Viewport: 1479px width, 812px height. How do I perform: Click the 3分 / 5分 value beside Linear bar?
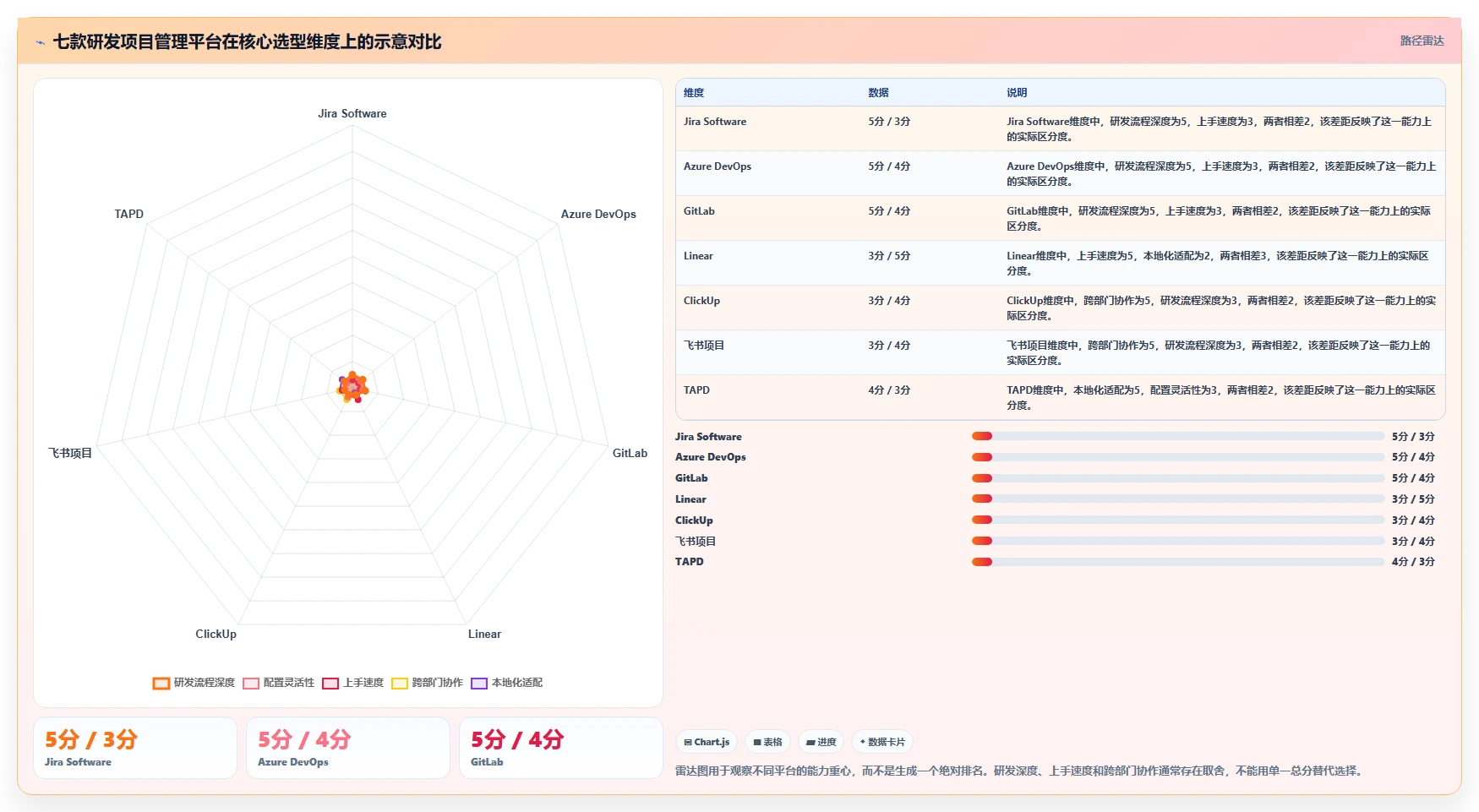point(1413,499)
